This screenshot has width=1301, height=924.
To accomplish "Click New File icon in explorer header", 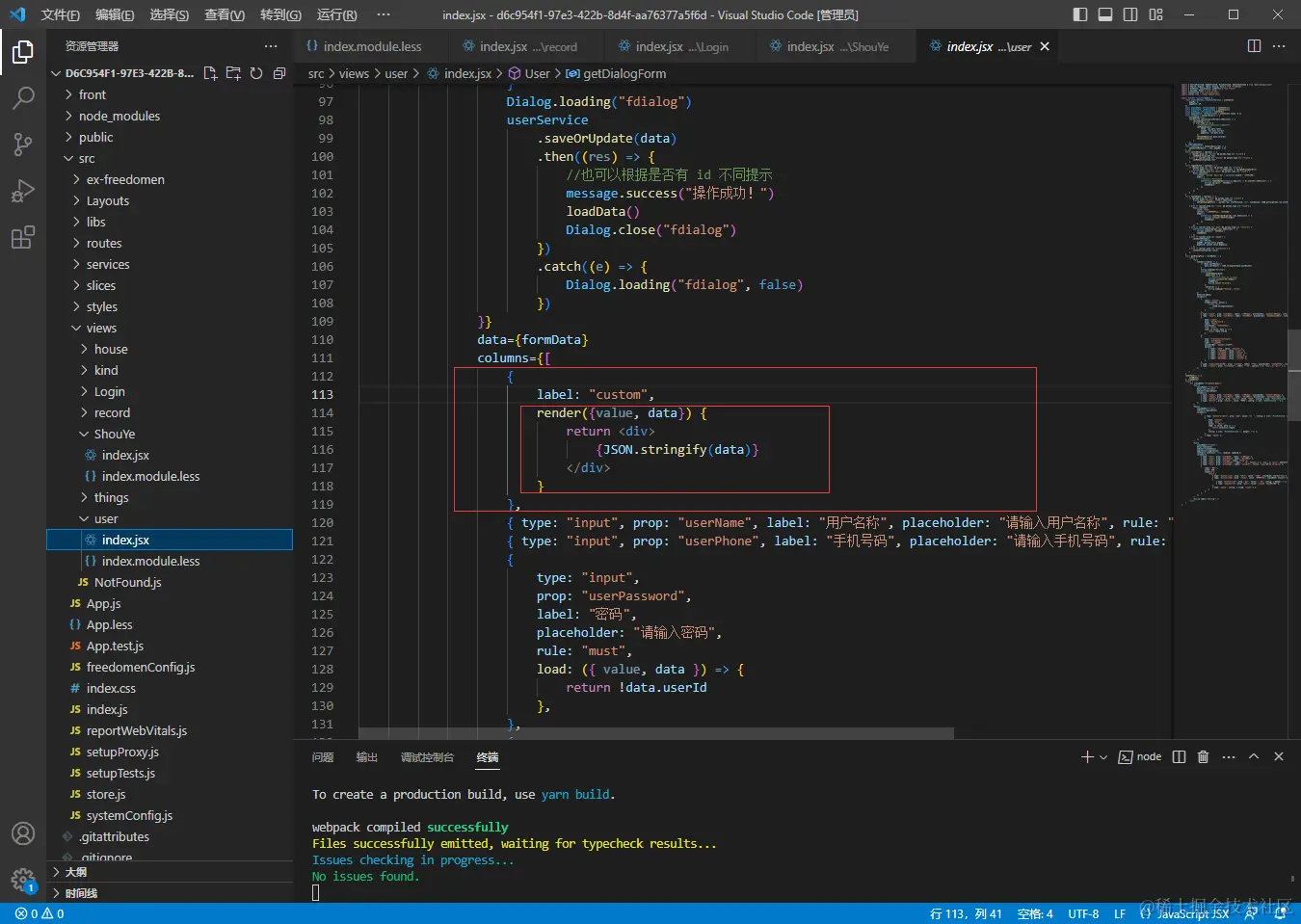I will click(210, 73).
